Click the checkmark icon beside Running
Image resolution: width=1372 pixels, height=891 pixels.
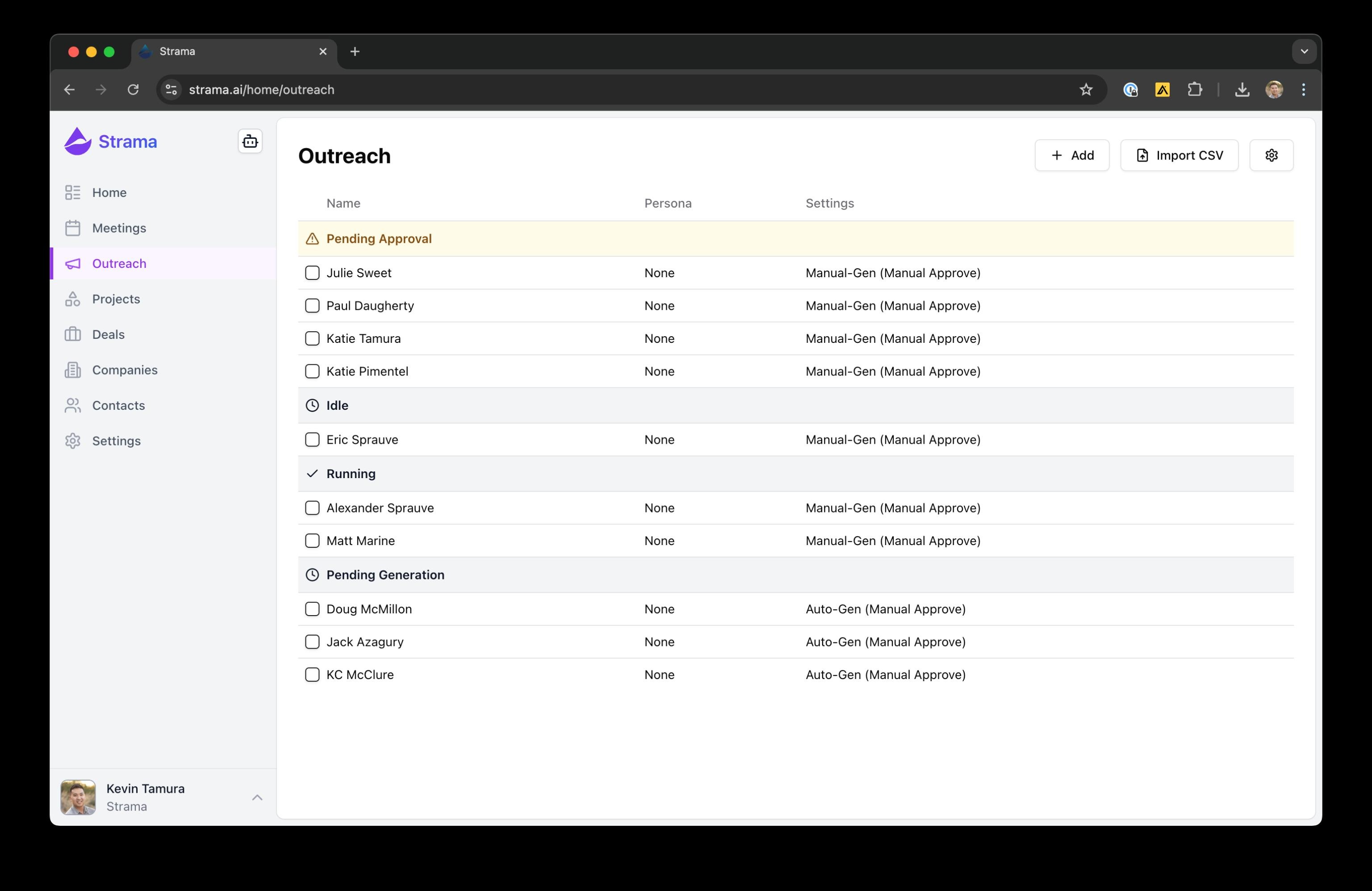point(312,474)
